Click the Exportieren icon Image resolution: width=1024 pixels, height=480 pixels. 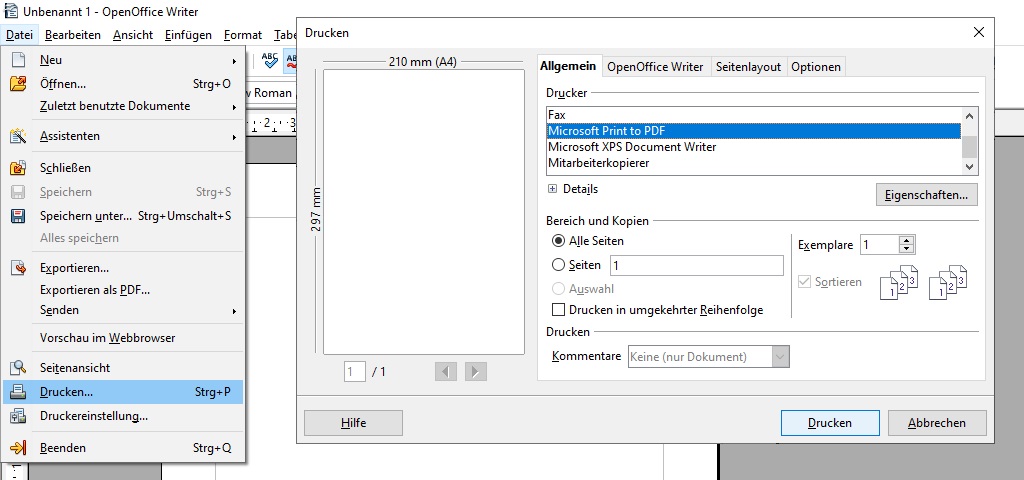[18, 268]
